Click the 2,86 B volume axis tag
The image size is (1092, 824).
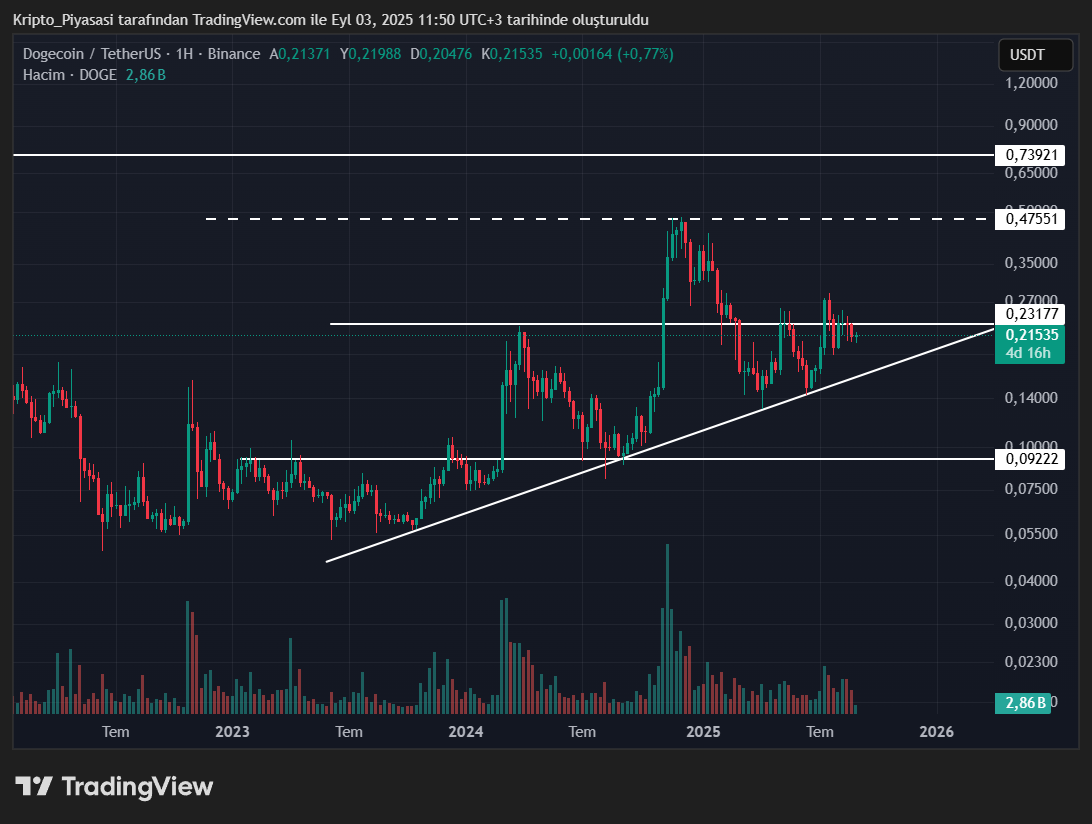[1022, 703]
